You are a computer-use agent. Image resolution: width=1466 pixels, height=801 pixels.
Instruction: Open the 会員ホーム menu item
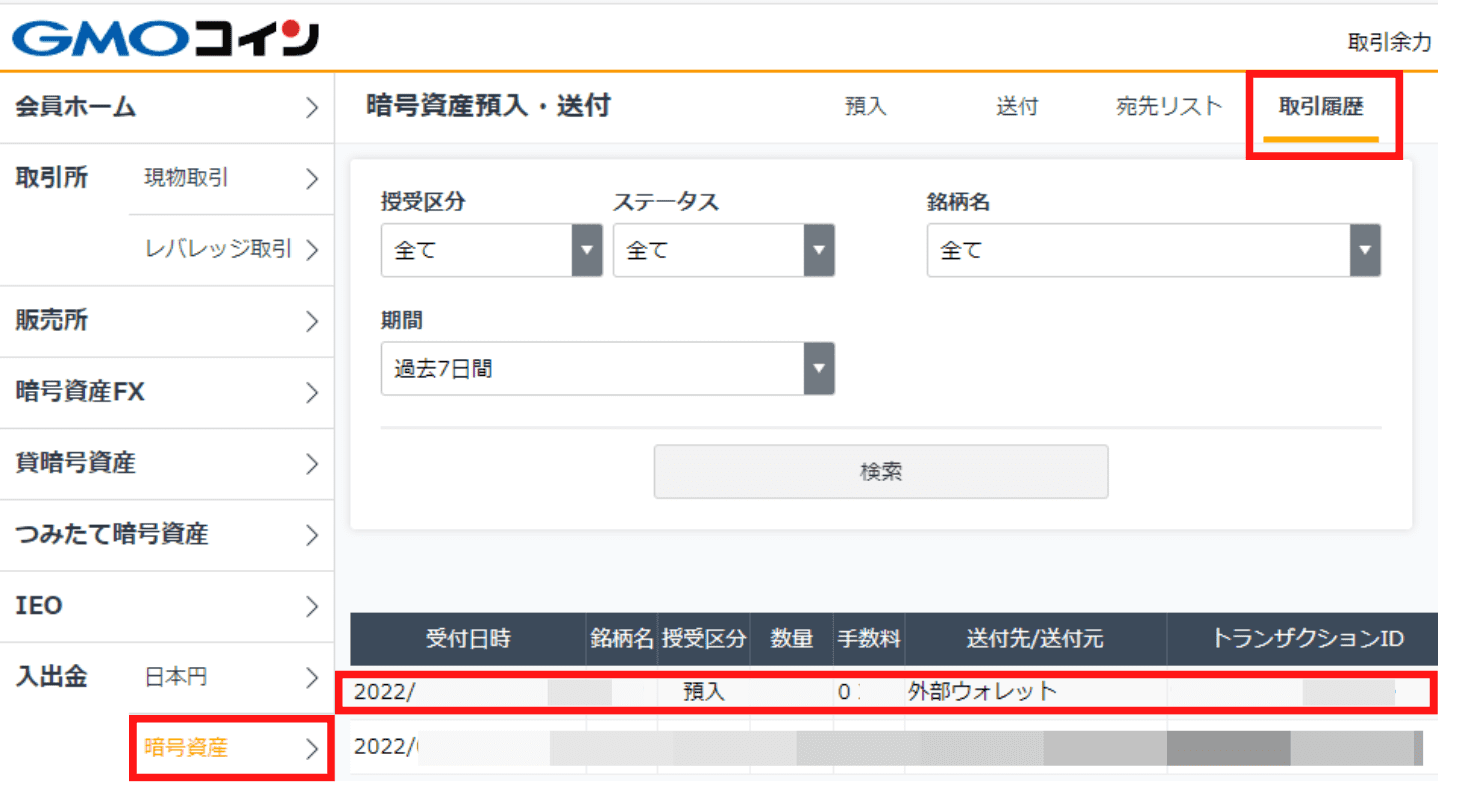tap(167, 107)
